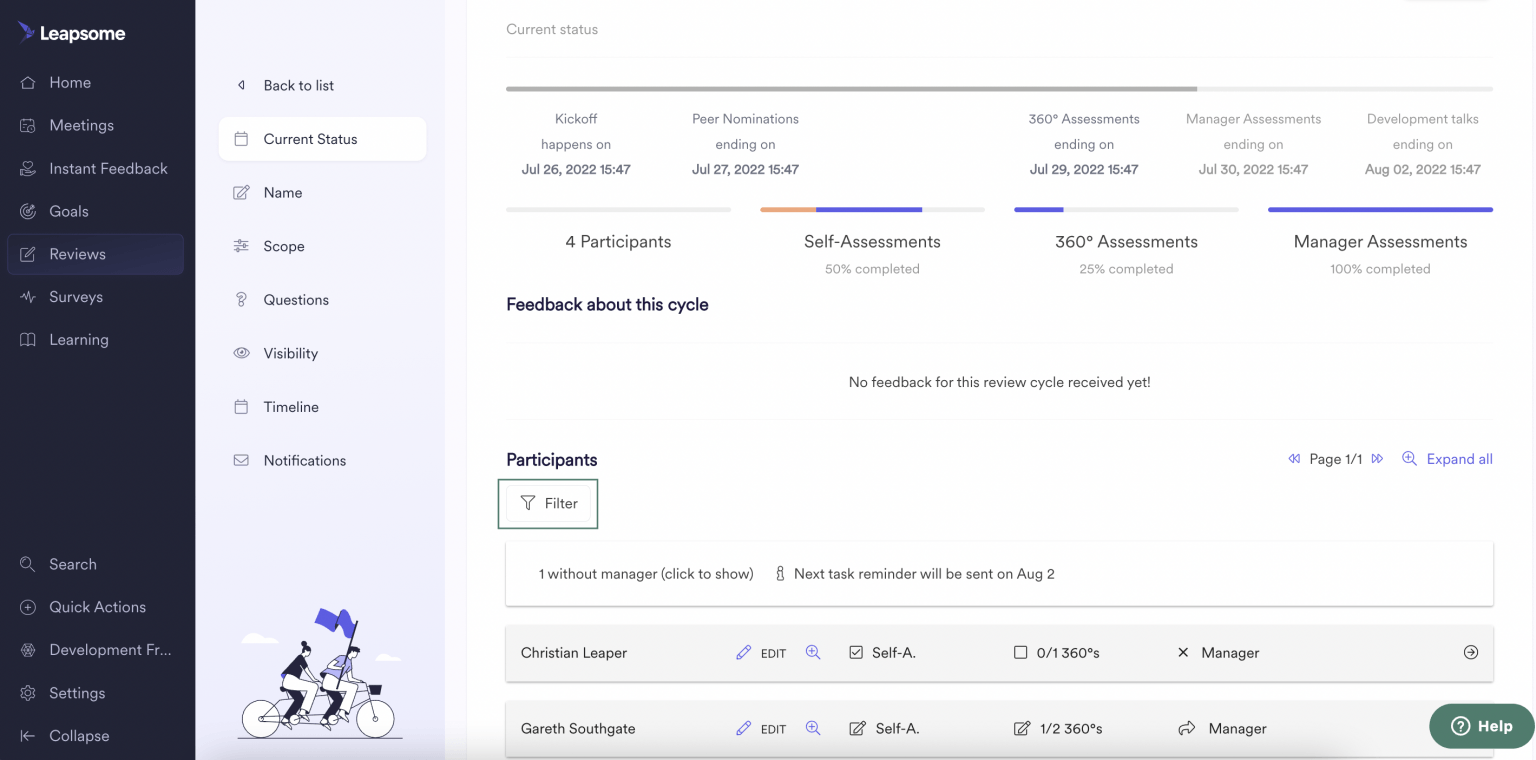Open the Filter options for Participants

548,503
